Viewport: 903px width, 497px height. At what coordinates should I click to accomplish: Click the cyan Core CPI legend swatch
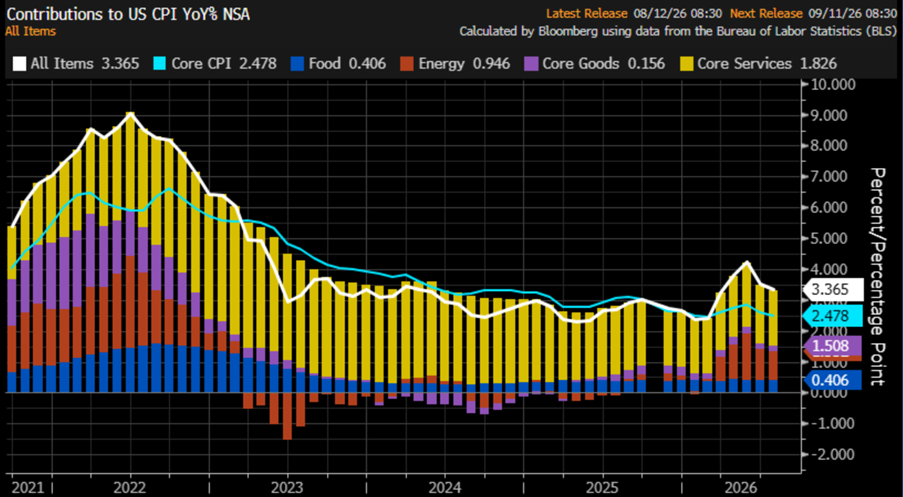pyautogui.click(x=160, y=63)
